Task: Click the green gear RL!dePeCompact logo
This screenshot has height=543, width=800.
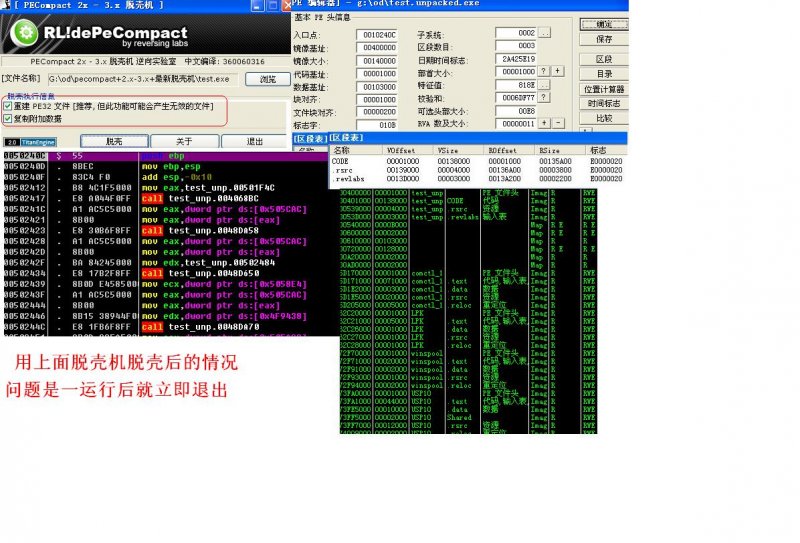Action: coord(24,33)
